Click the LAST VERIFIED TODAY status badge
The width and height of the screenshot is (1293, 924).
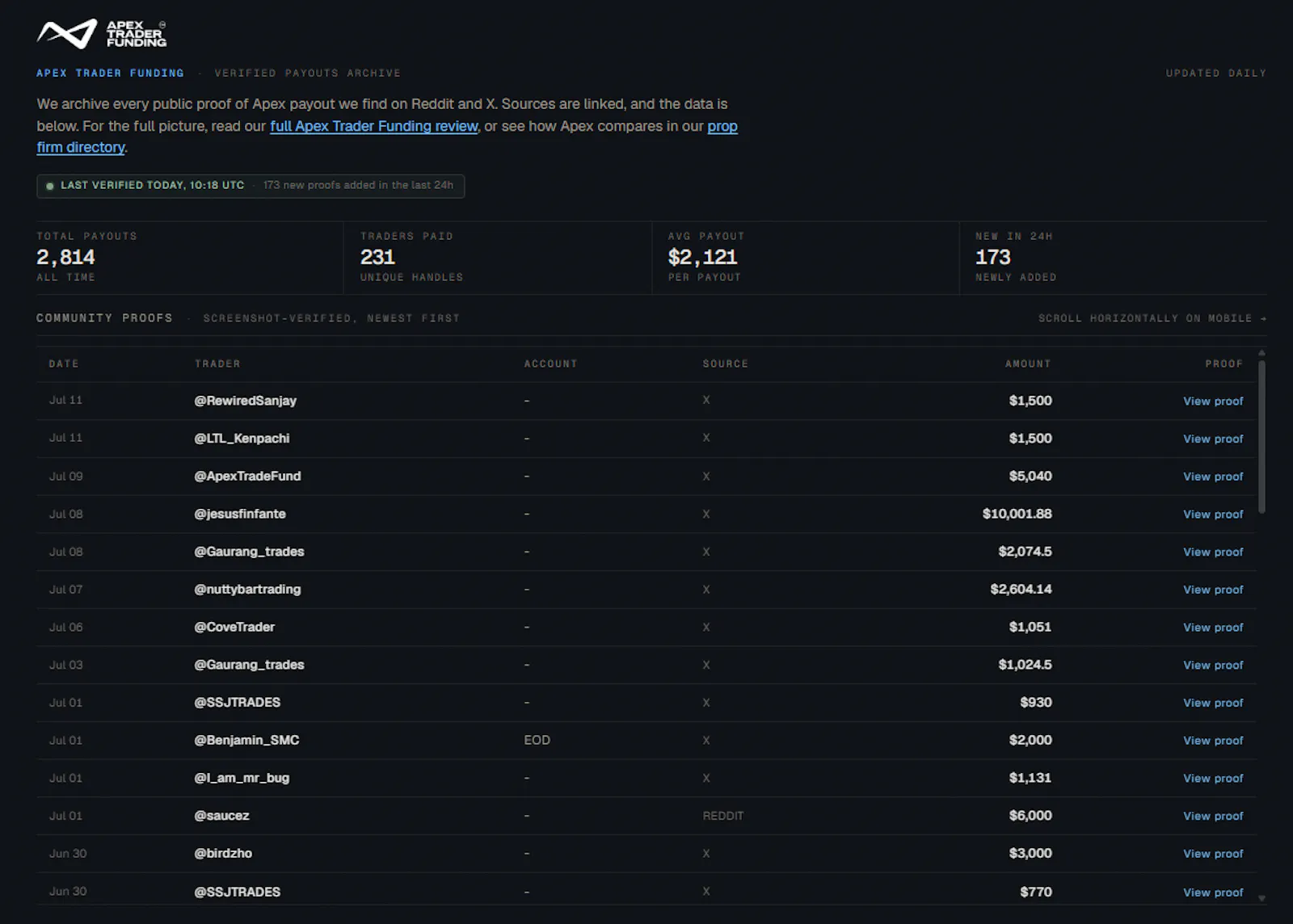(x=251, y=186)
